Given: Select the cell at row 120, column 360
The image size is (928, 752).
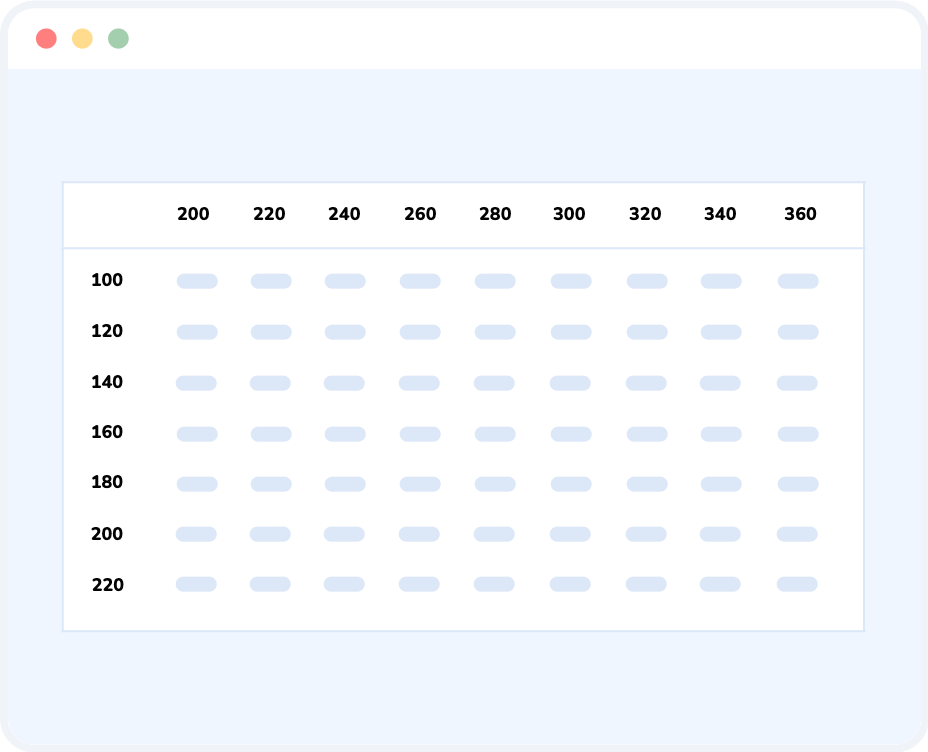Looking at the screenshot, I should [798, 332].
